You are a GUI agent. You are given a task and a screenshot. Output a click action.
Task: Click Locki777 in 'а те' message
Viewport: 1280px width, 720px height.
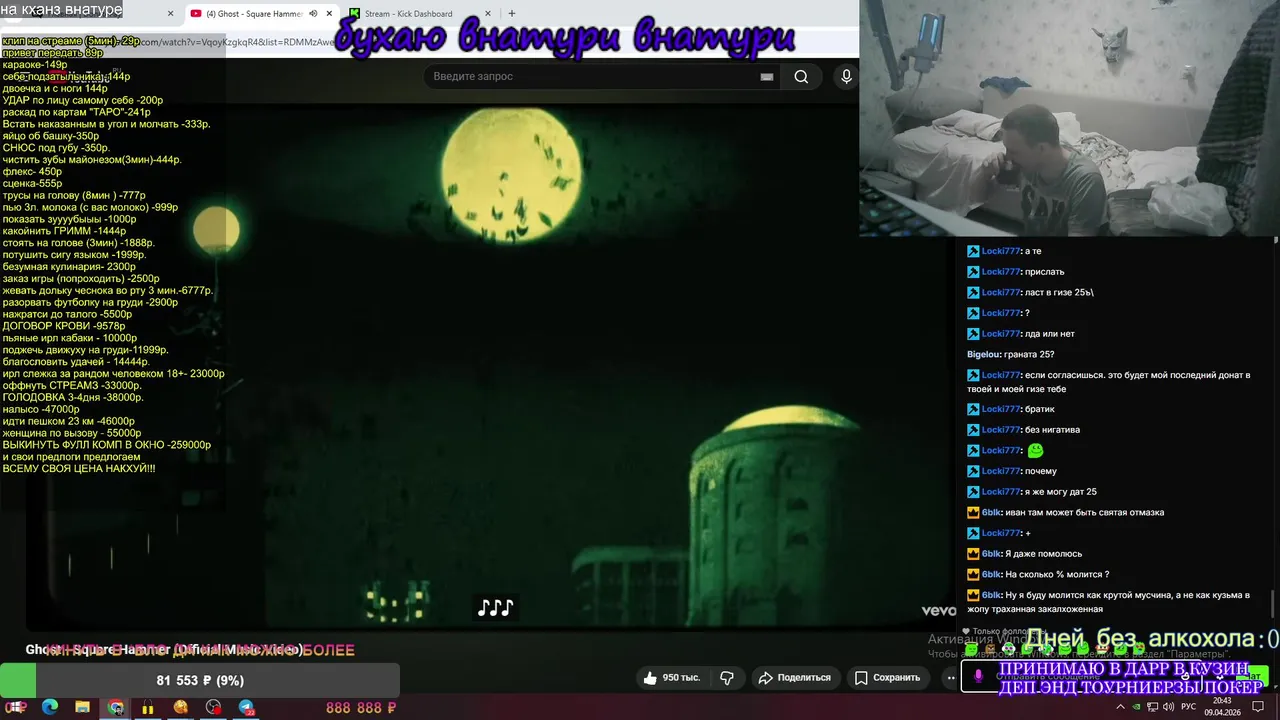point(1001,251)
